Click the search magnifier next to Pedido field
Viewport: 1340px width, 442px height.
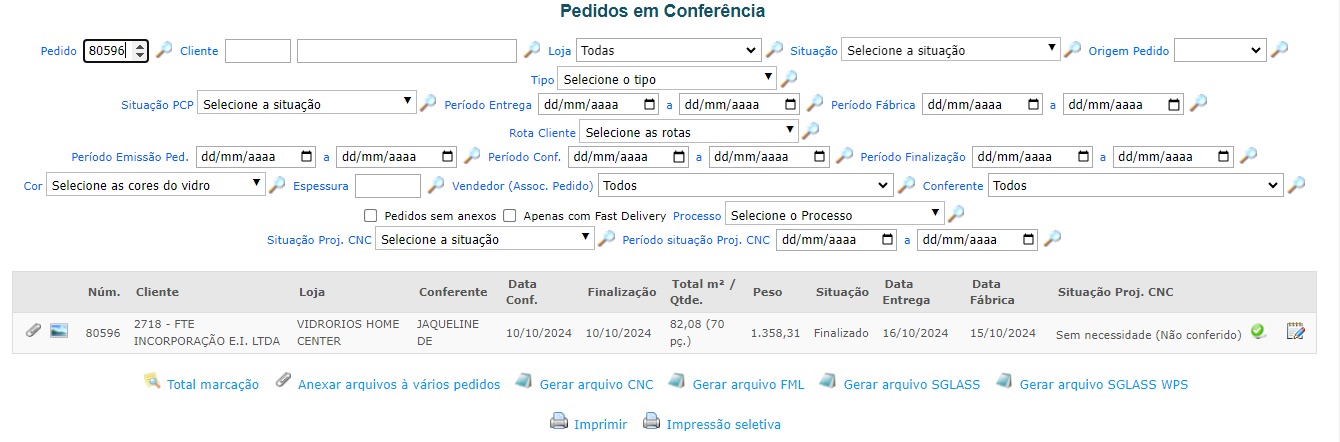point(164,50)
